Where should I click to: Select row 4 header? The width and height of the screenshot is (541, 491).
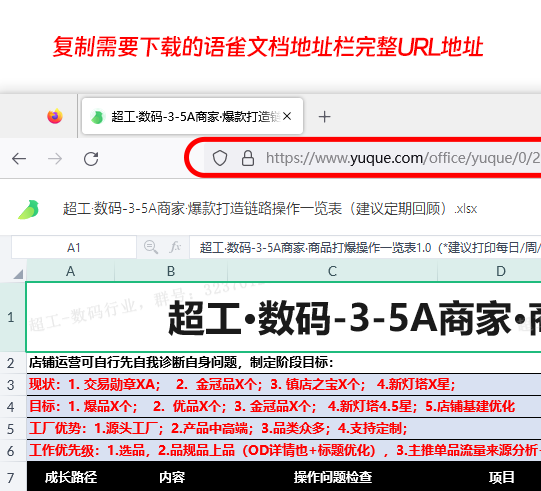[11, 407]
